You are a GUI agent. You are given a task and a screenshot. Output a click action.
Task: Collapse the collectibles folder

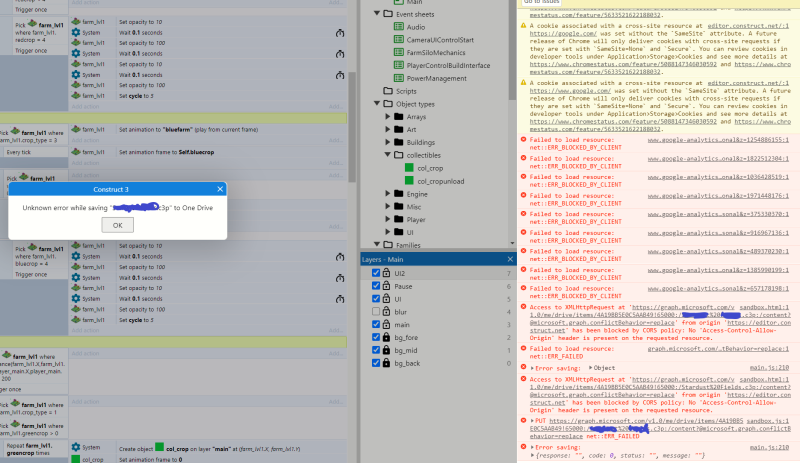[x=388, y=155]
